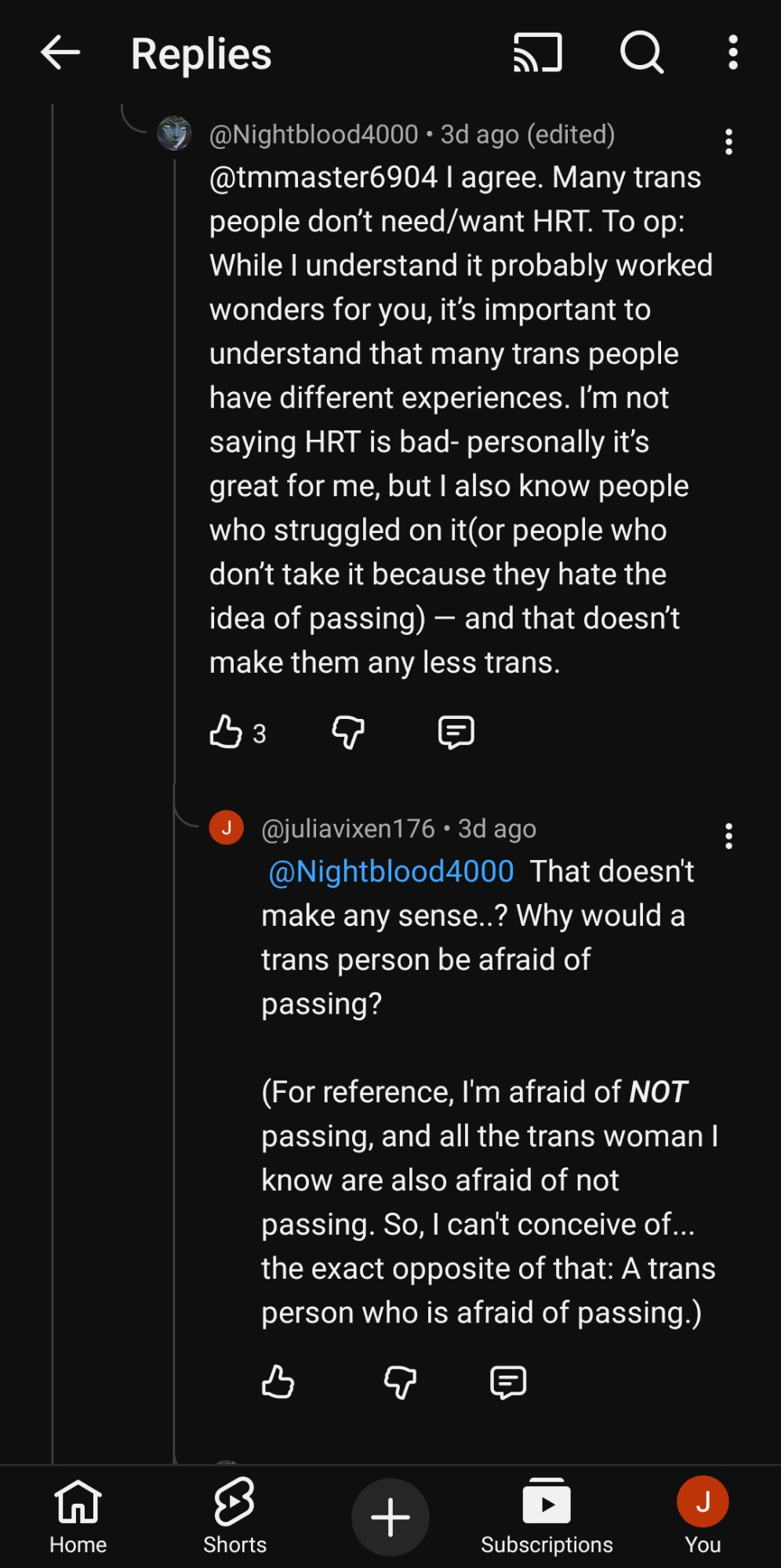Dislike juliavixen176's comment

coord(400,1382)
